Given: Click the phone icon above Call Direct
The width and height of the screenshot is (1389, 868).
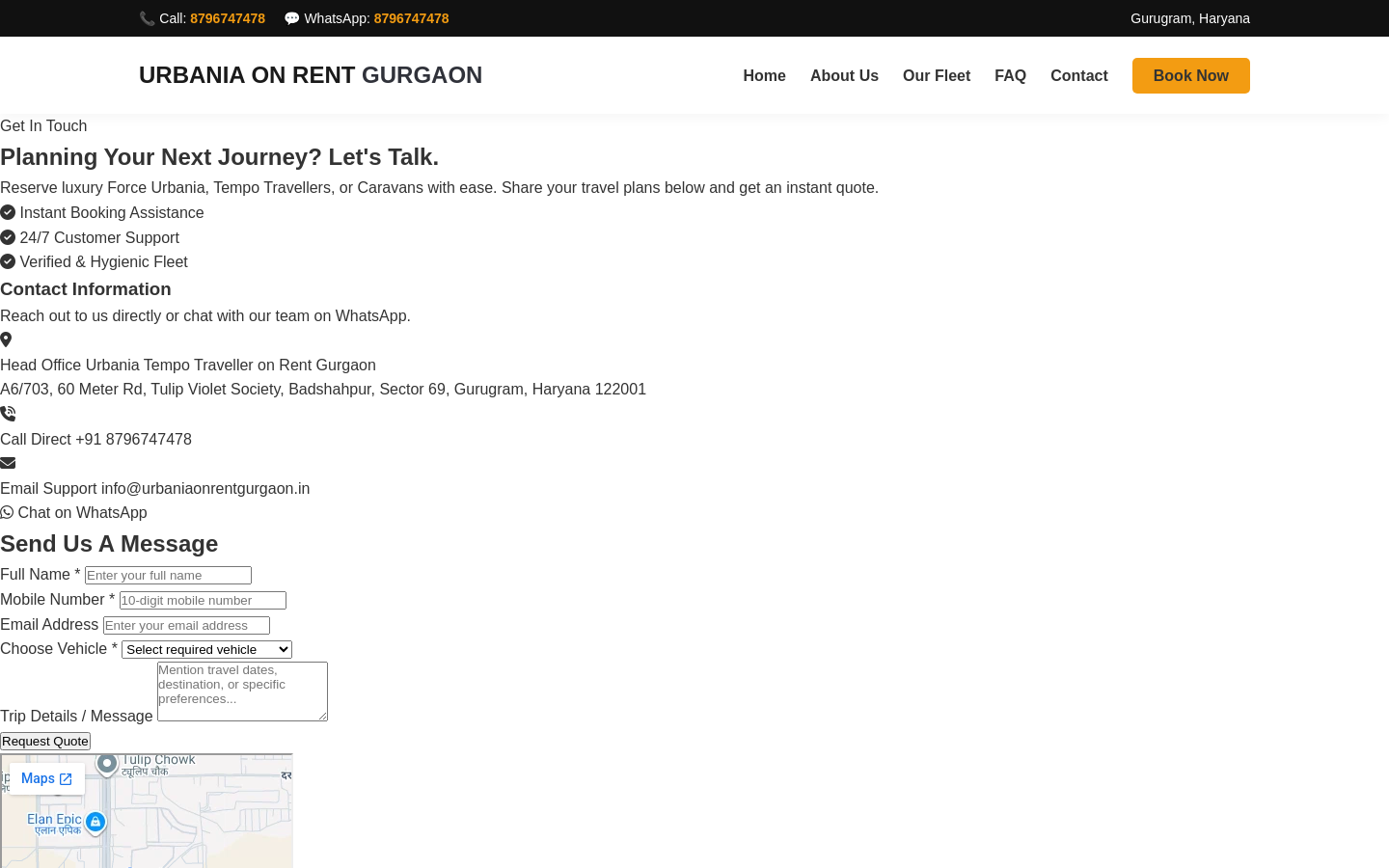Looking at the screenshot, I should [x=8, y=414].
